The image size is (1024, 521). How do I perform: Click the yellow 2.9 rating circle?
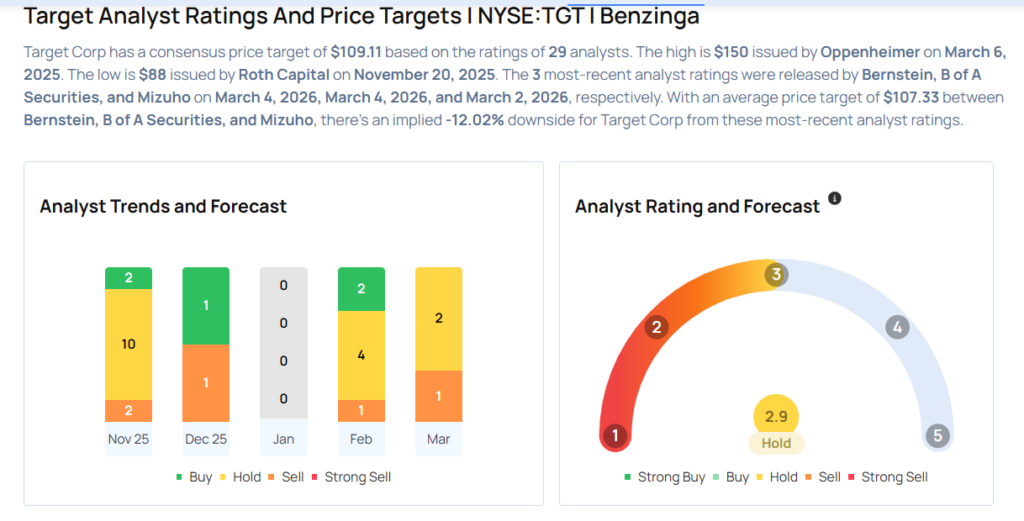point(776,415)
